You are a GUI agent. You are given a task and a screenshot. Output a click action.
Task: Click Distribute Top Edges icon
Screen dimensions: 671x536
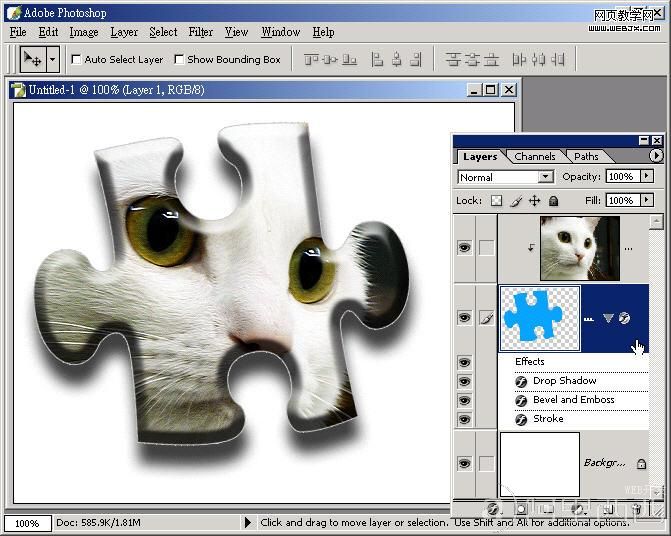[x=453, y=59]
